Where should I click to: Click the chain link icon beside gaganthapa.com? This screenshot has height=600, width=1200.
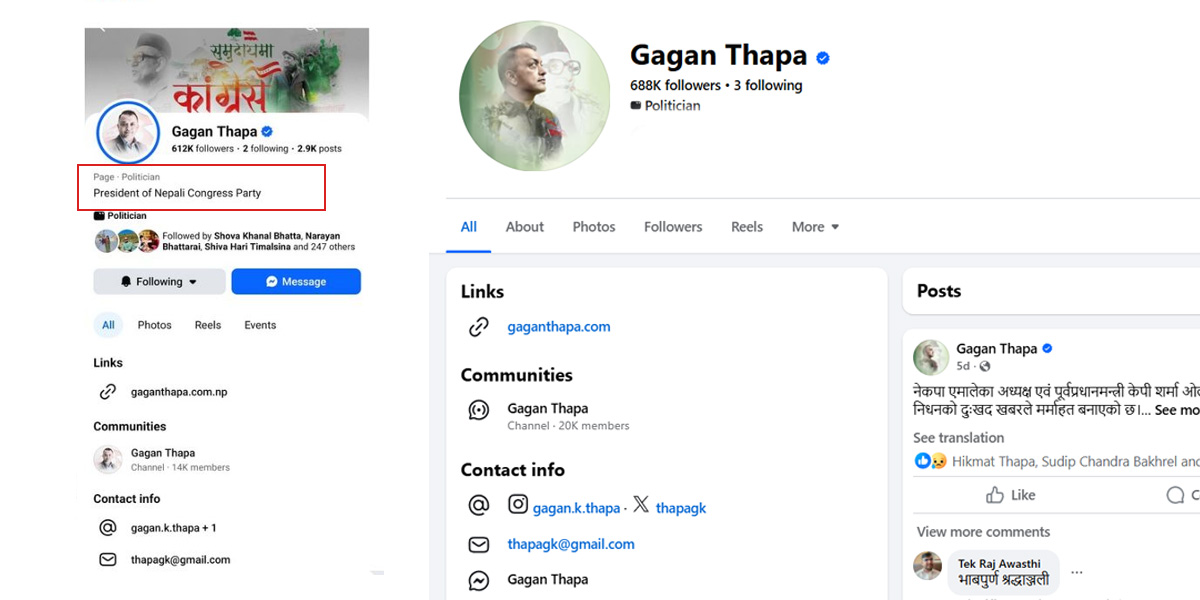click(x=479, y=327)
